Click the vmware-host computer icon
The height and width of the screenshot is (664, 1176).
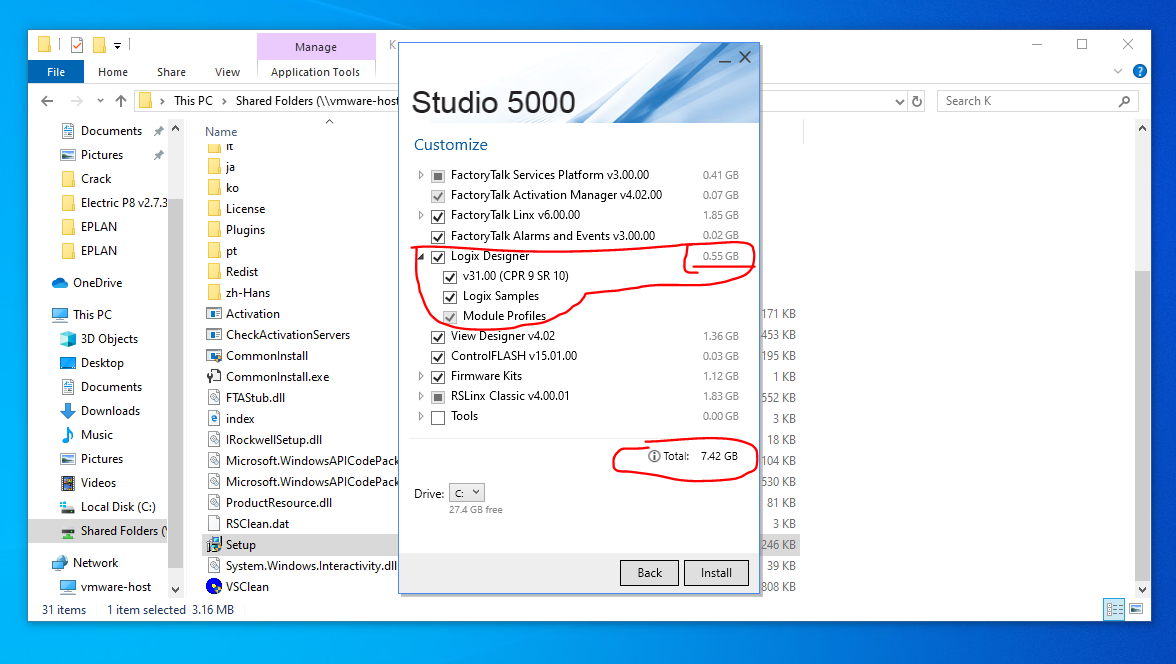pos(68,586)
